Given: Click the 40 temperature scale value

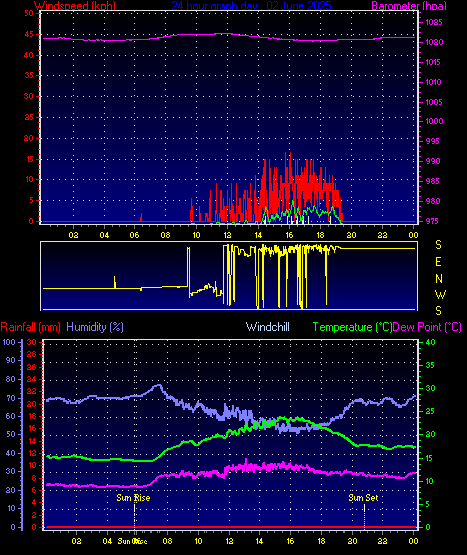Looking at the screenshot, I should (430, 342).
